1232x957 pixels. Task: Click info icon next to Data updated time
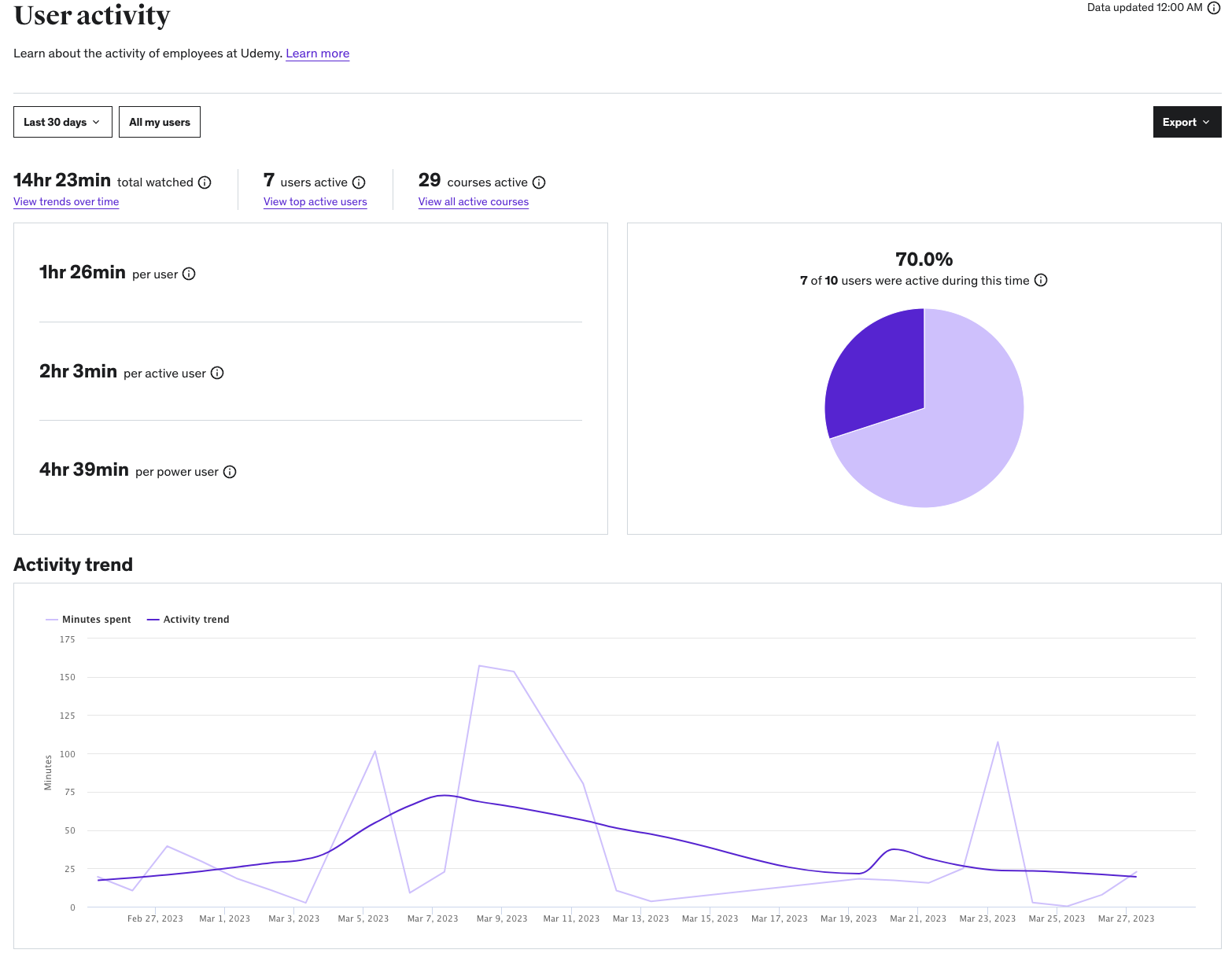tap(1214, 8)
